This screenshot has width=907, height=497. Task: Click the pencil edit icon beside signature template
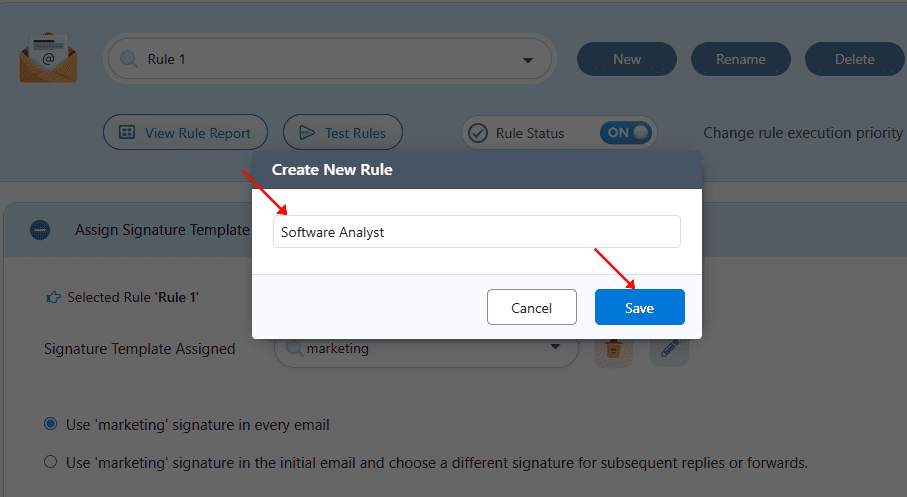click(669, 349)
